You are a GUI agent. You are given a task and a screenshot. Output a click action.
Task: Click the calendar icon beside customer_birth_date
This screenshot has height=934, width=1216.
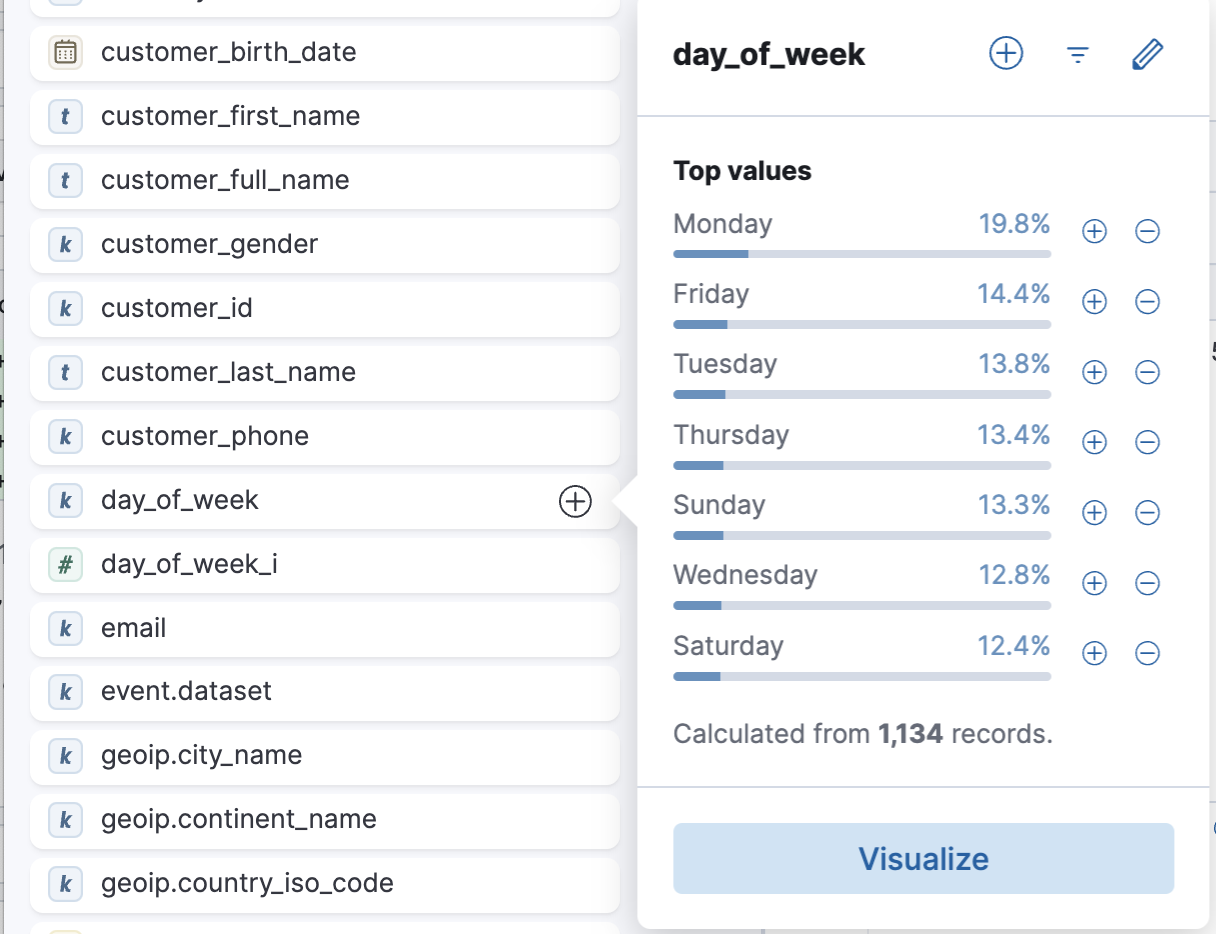tap(65, 52)
